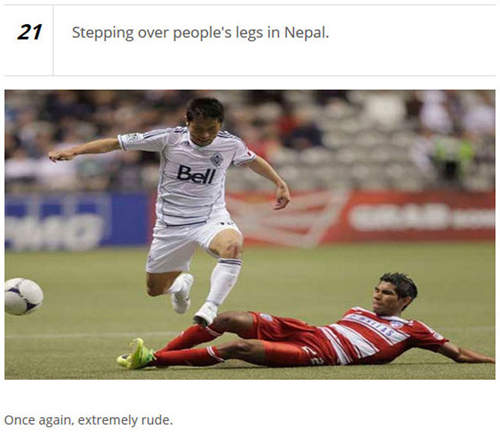Select the word "Nepal." in the heading

tap(307, 33)
